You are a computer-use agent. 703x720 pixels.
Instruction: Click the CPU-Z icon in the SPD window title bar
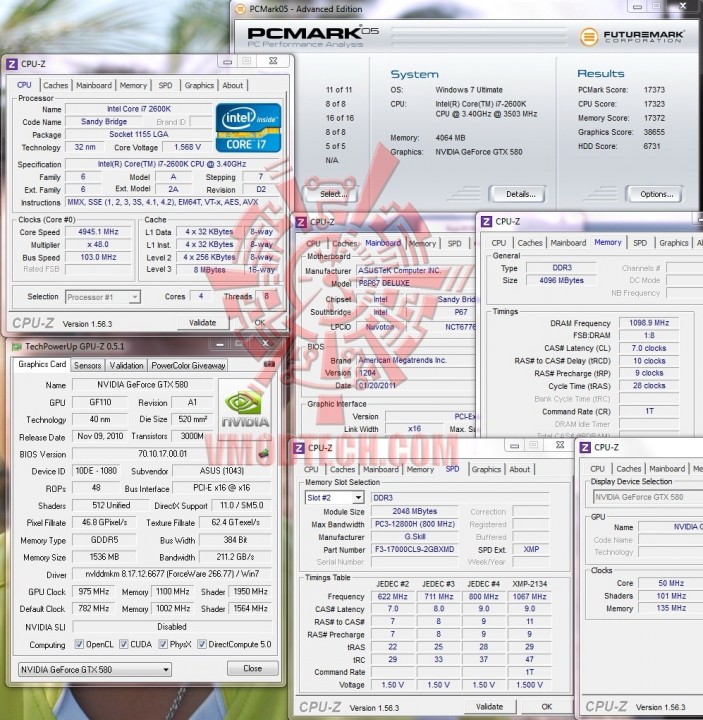point(299,448)
